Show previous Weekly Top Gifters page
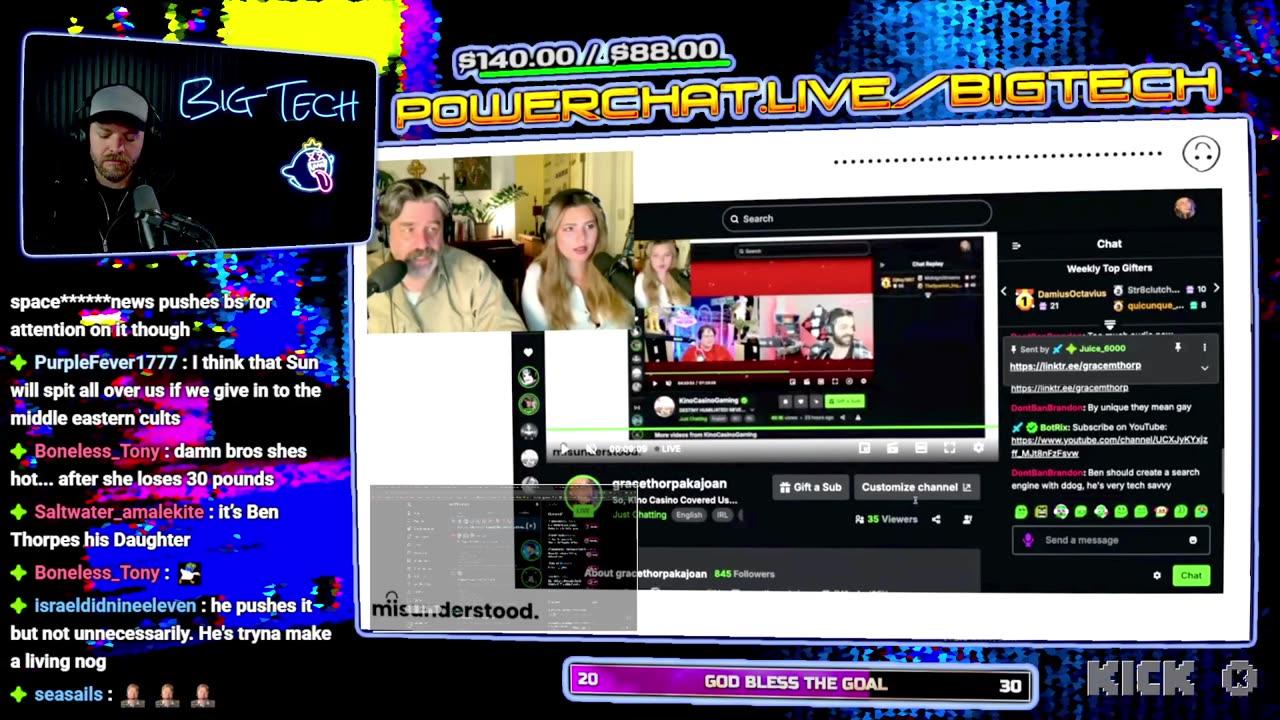 (1004, 291)
